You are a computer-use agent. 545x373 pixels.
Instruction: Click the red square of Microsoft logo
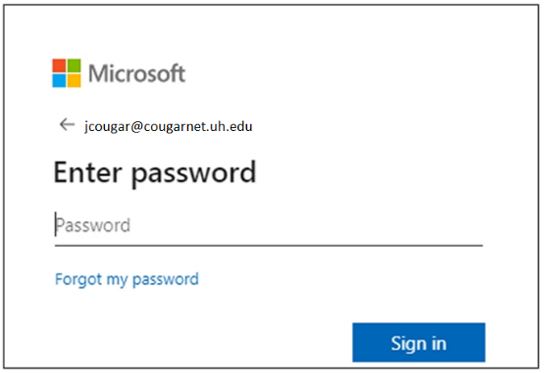click(59, 66)
